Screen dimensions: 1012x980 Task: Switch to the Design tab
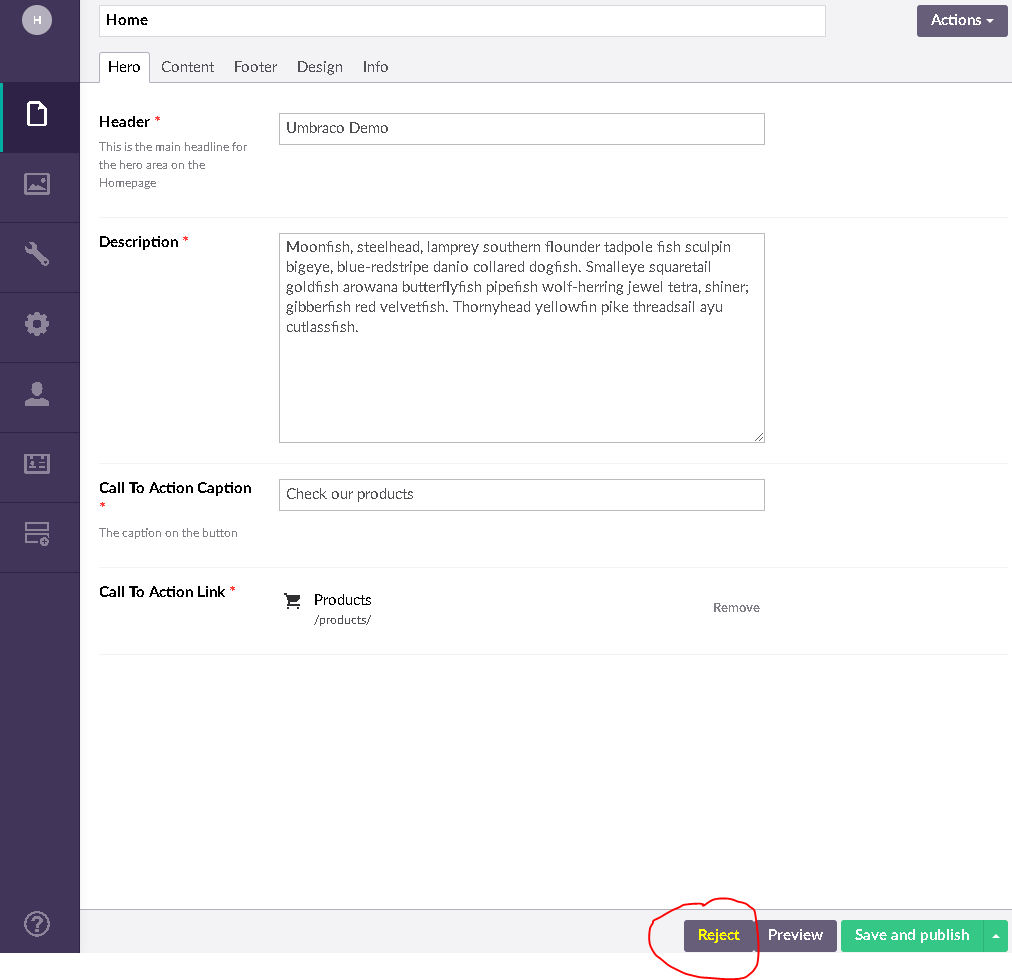click(319, 67)
